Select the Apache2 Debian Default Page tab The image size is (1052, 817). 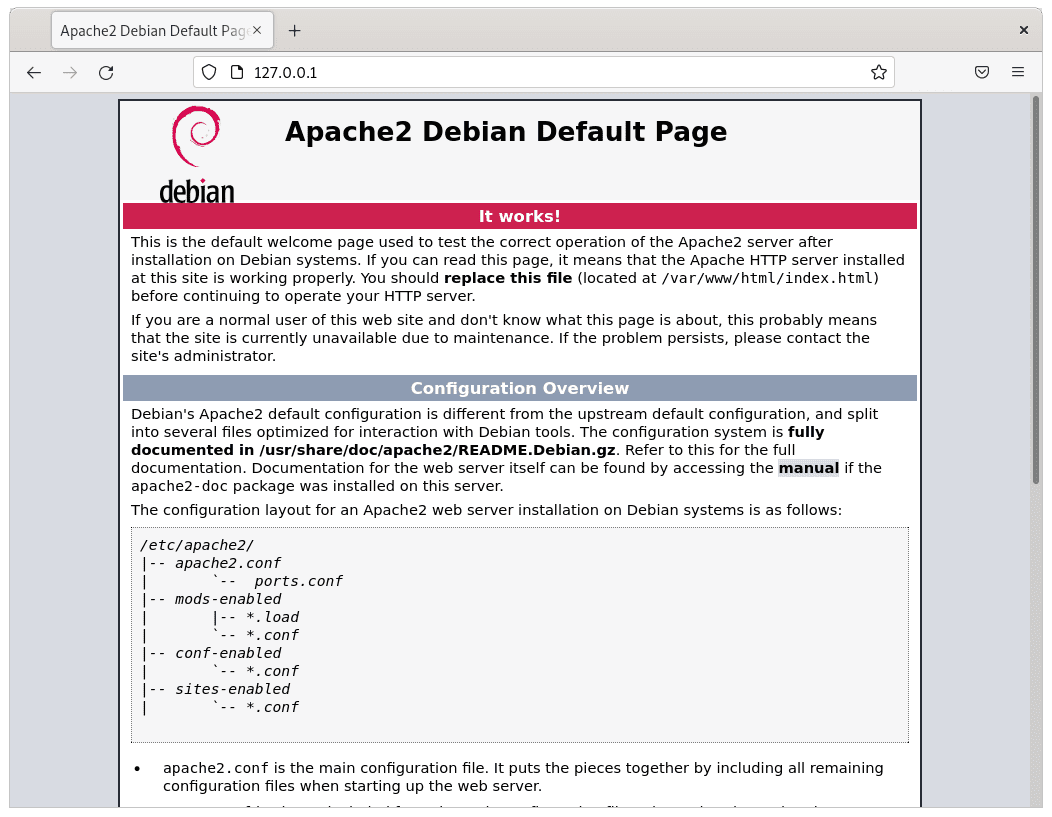click(150, 31)
